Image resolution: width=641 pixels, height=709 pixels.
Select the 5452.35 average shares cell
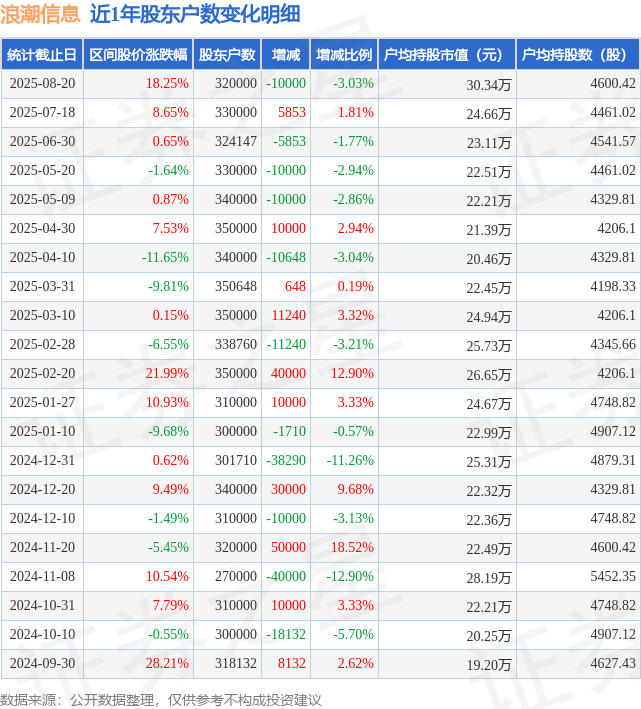point(578,577)
